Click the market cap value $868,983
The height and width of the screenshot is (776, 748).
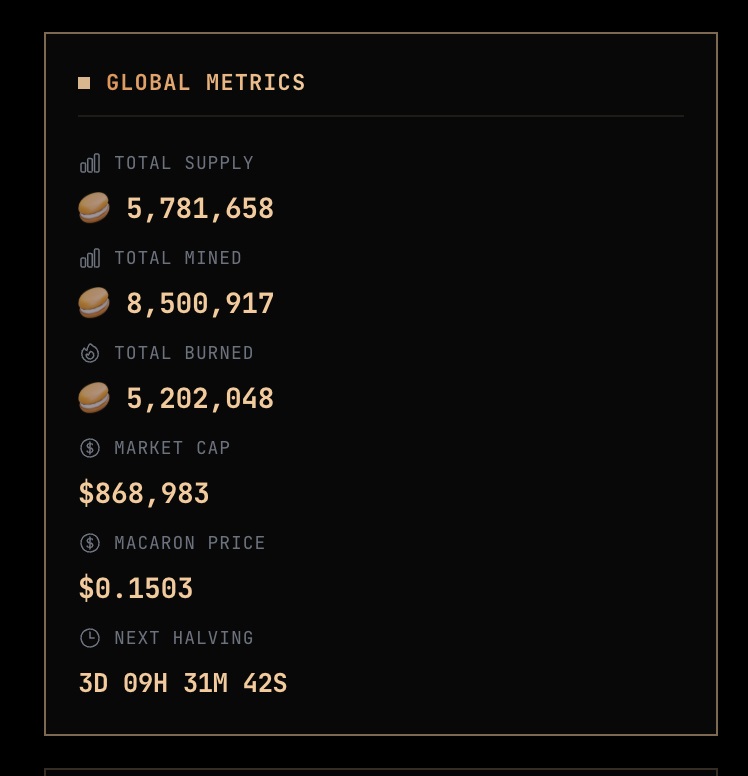pyautogui.click(x=144, y=494)
